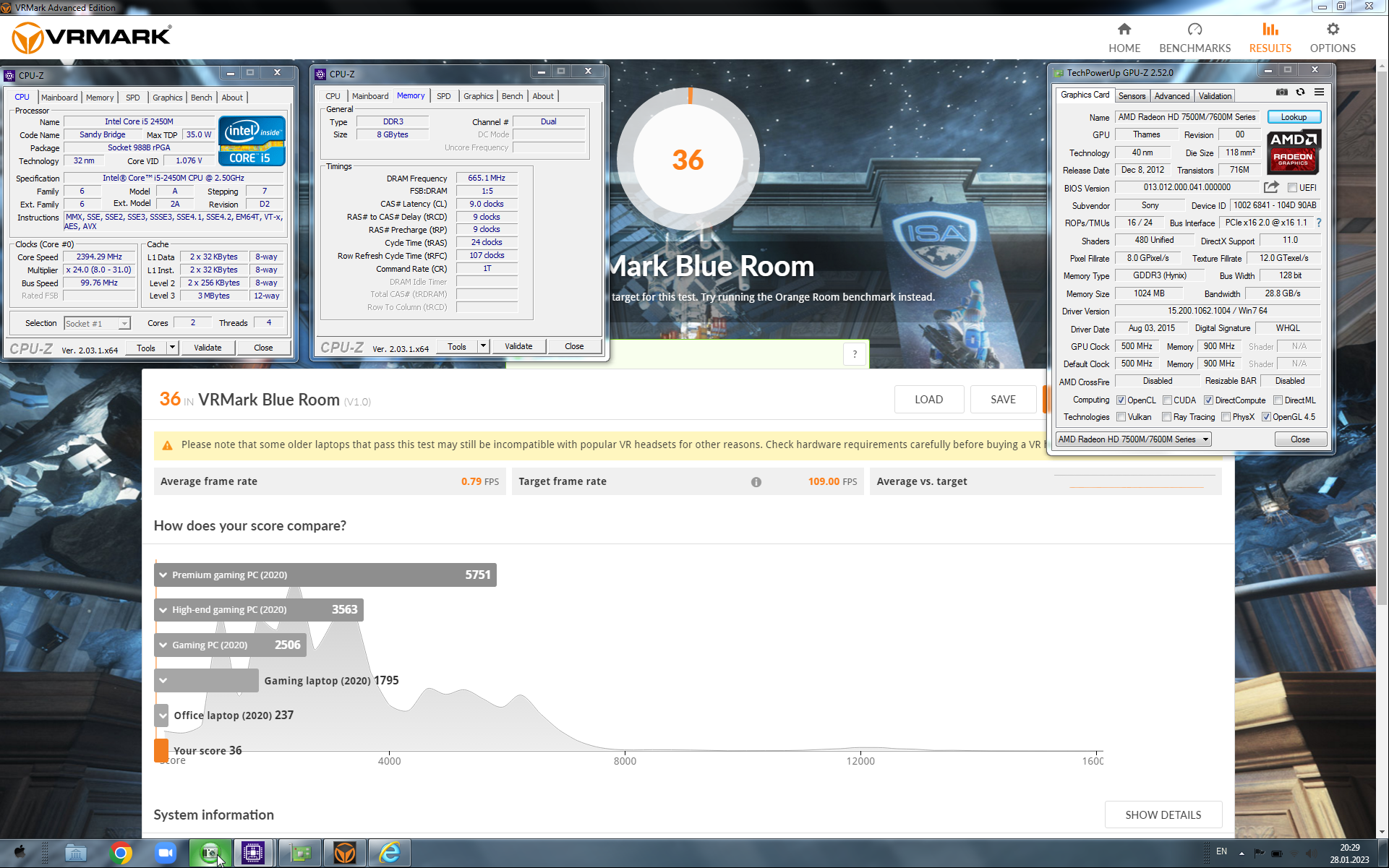Switch to Mainboard tab in left CPU-Z window
Viewport: 1389px width, 868px height.
pyautogui.click(x=59, y=98)
